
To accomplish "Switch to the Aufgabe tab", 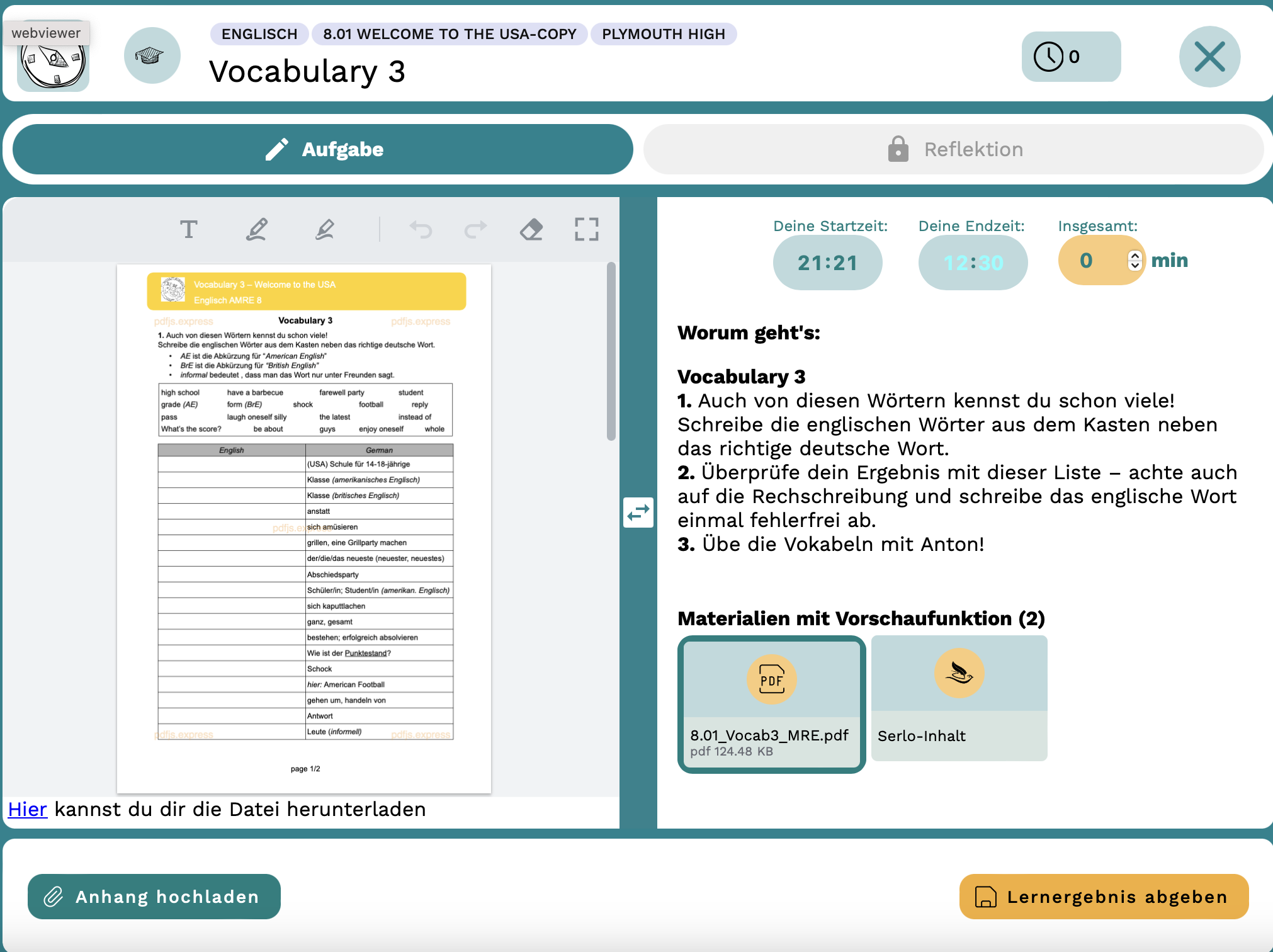I will [323, 149].
